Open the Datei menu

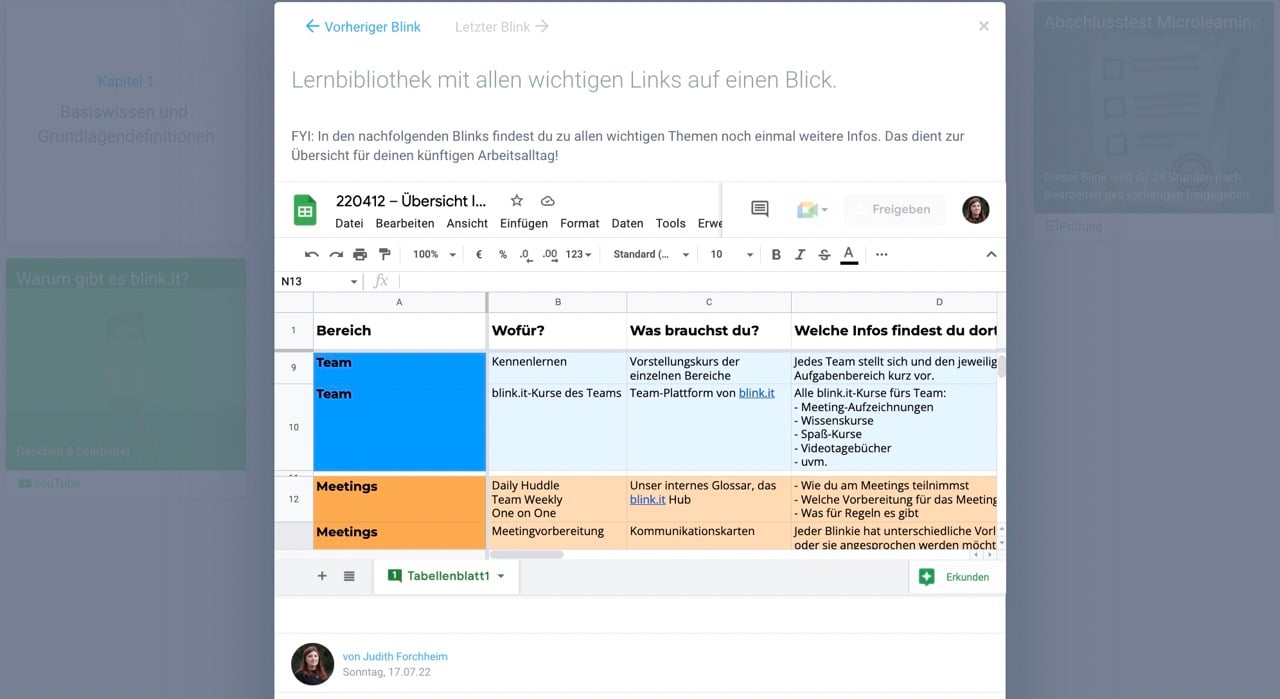(x=349, y=223)
